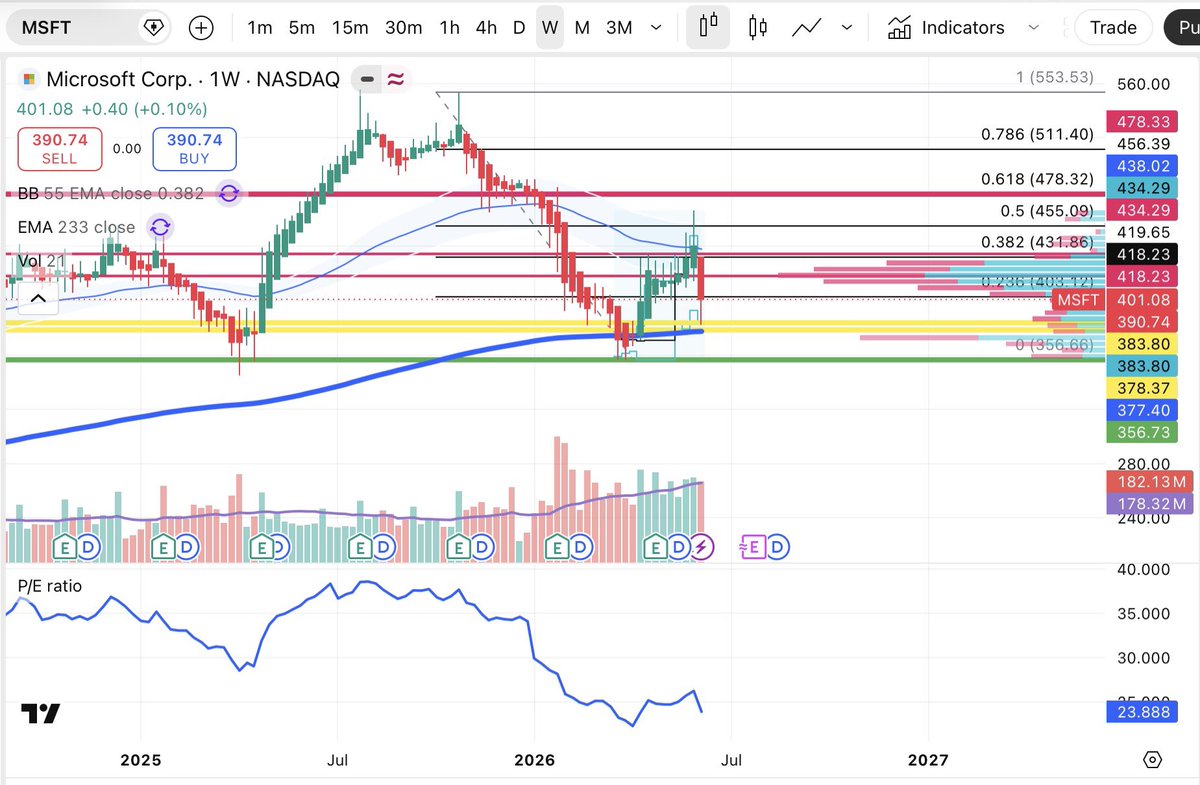Click the 2025 label on time axis
1200x785 pixels.
click(x=140, y=760)
